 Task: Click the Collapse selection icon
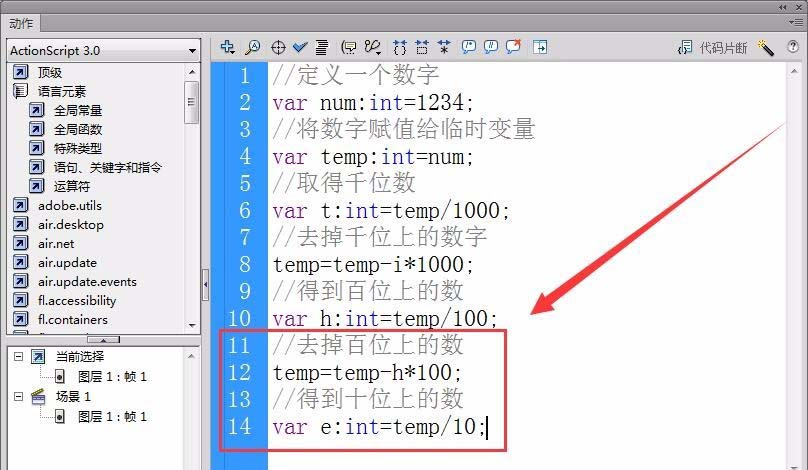(x=422, y=47)
